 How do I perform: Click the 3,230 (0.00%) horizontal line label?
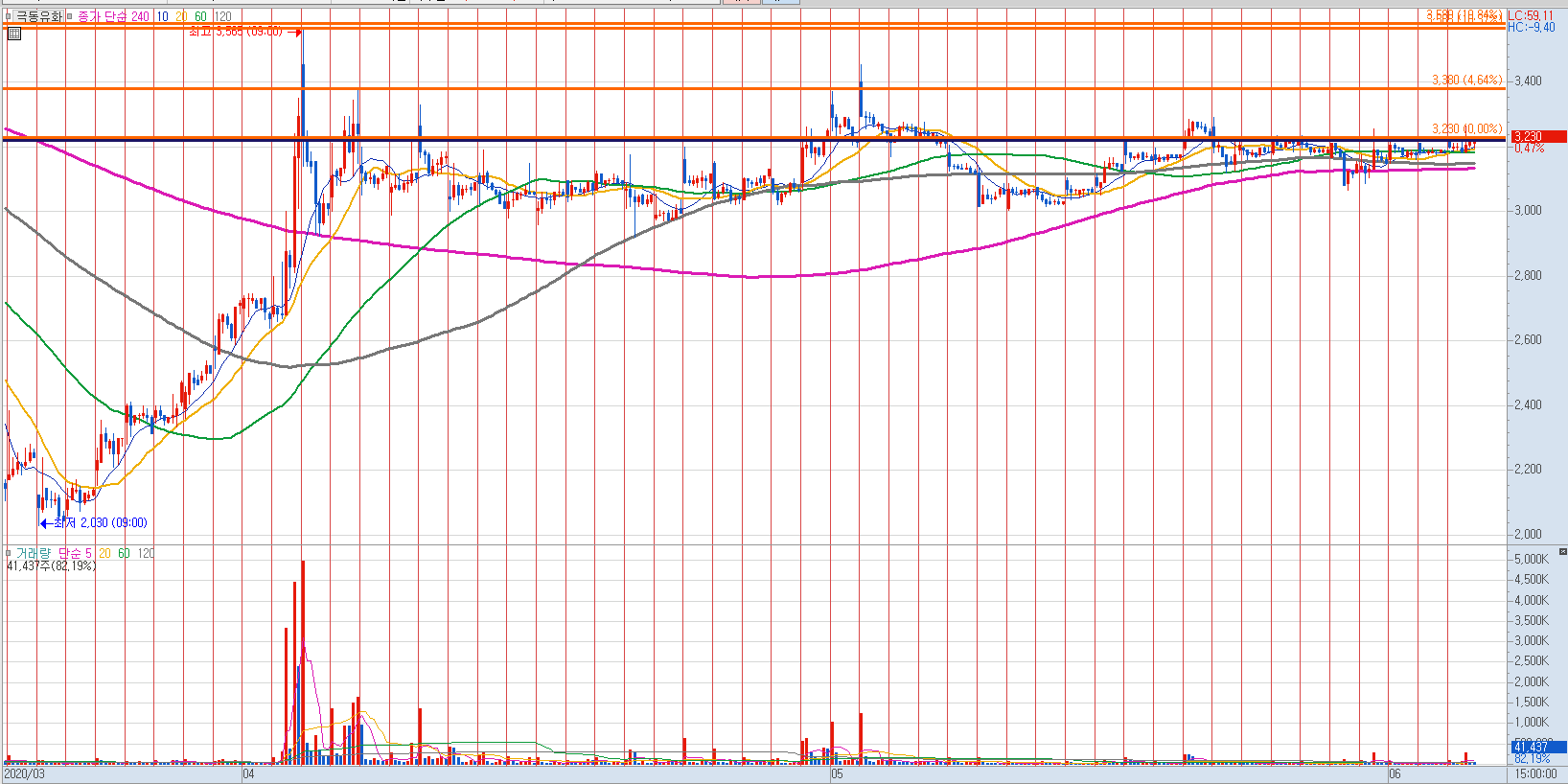click(1466, 129)
